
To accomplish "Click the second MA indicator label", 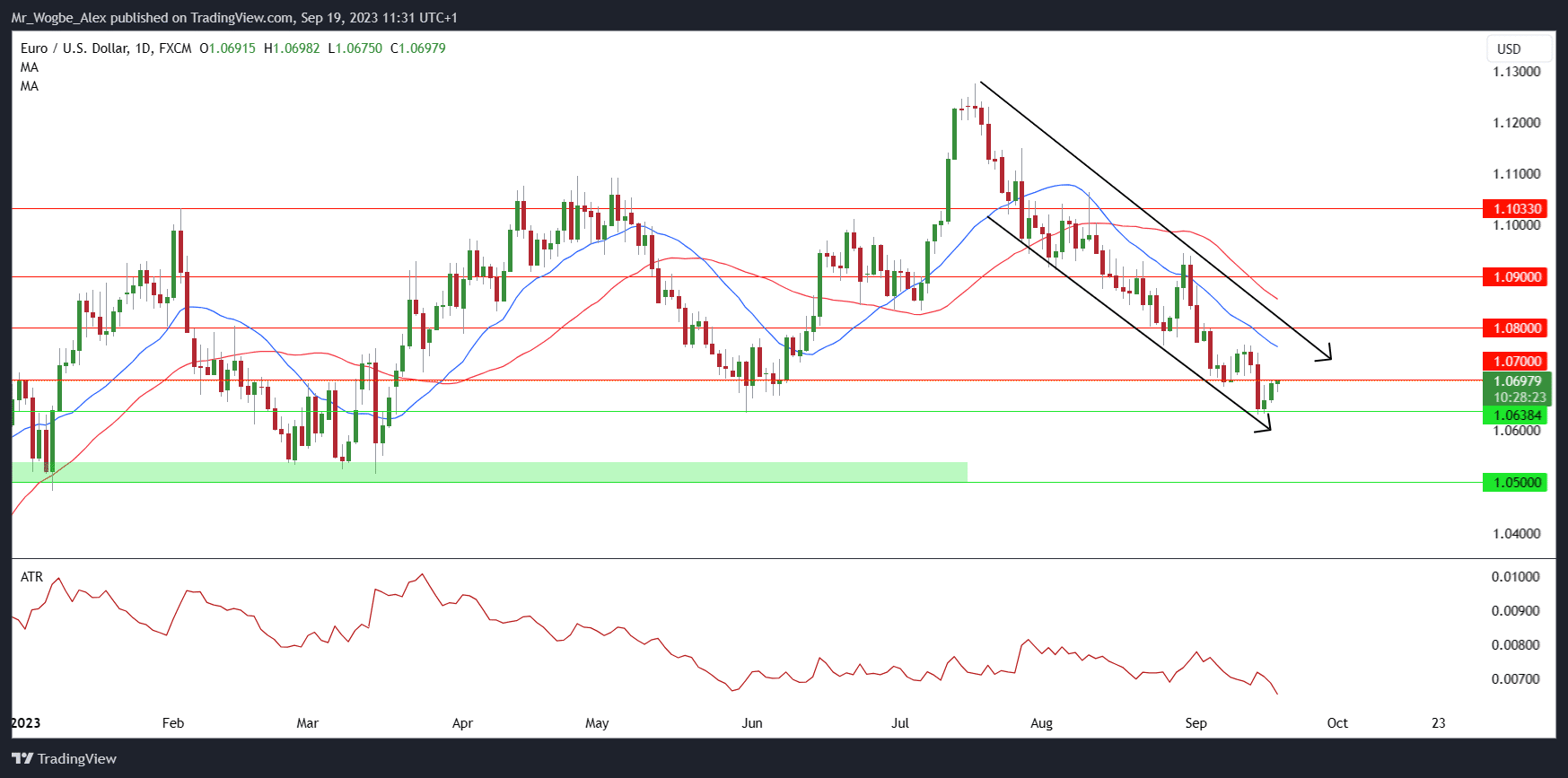I will click(x=30, y=86).
